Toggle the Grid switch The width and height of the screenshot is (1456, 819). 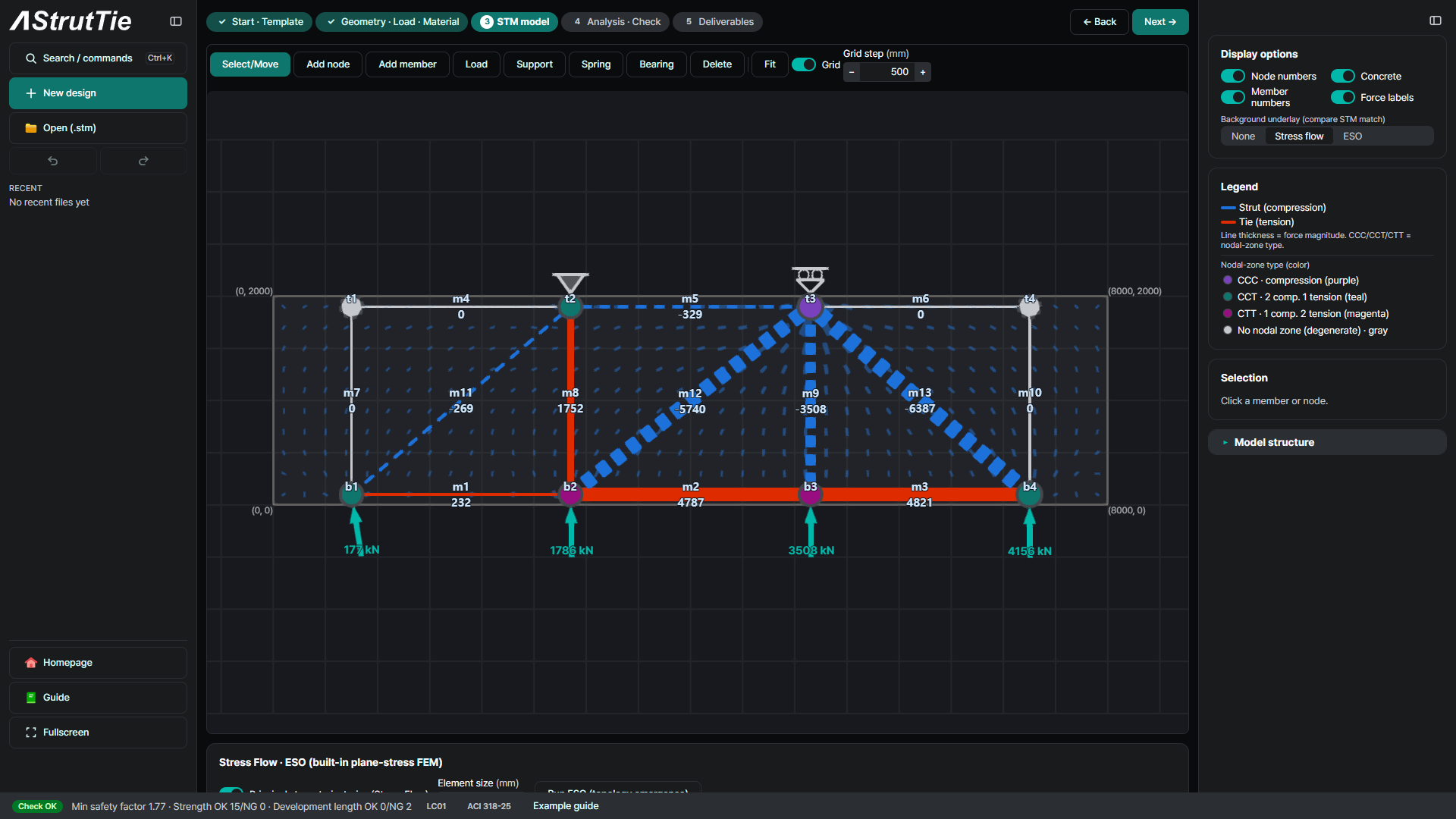pos(804,64)
